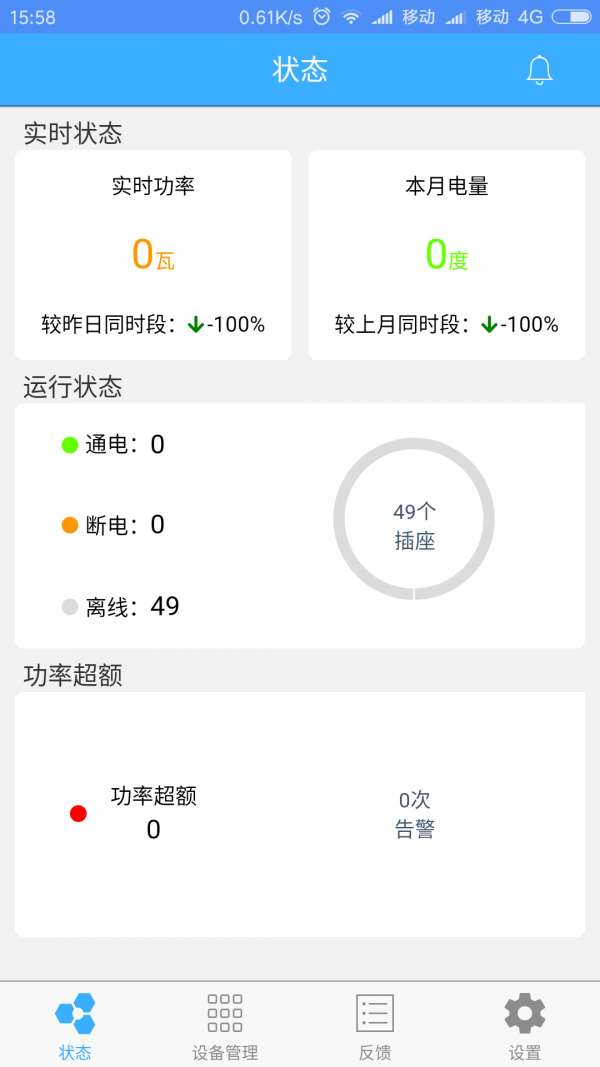Open the monthly electricity usage card
This screenshot has width=600, height=1067.
tap(446, 255)
